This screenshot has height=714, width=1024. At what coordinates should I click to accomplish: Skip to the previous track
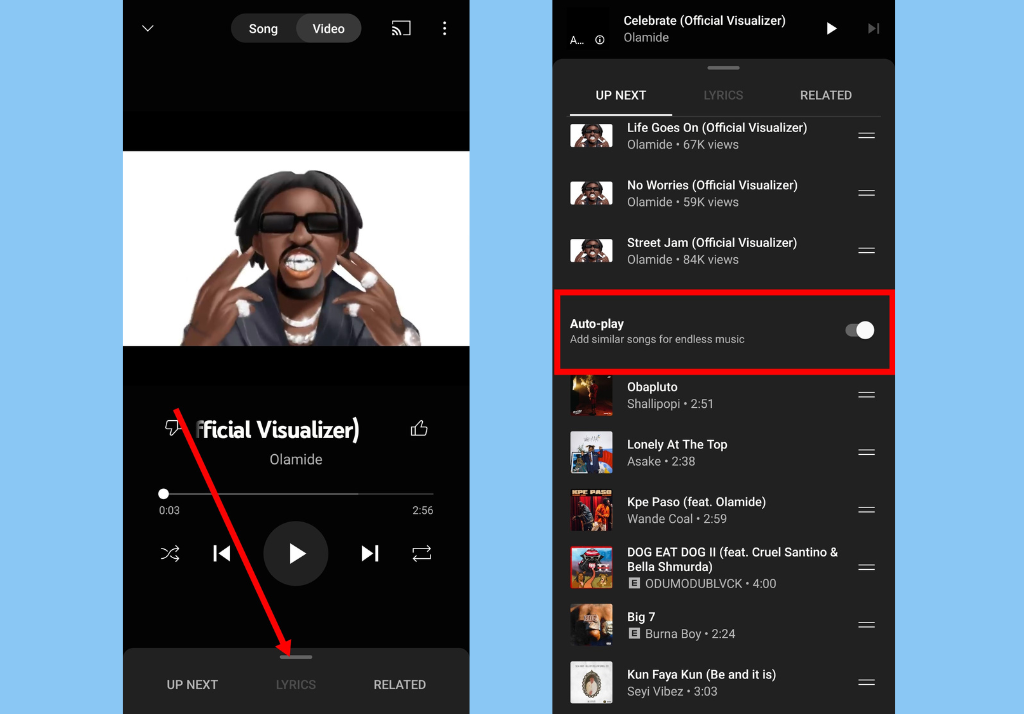tap(222, 553)
